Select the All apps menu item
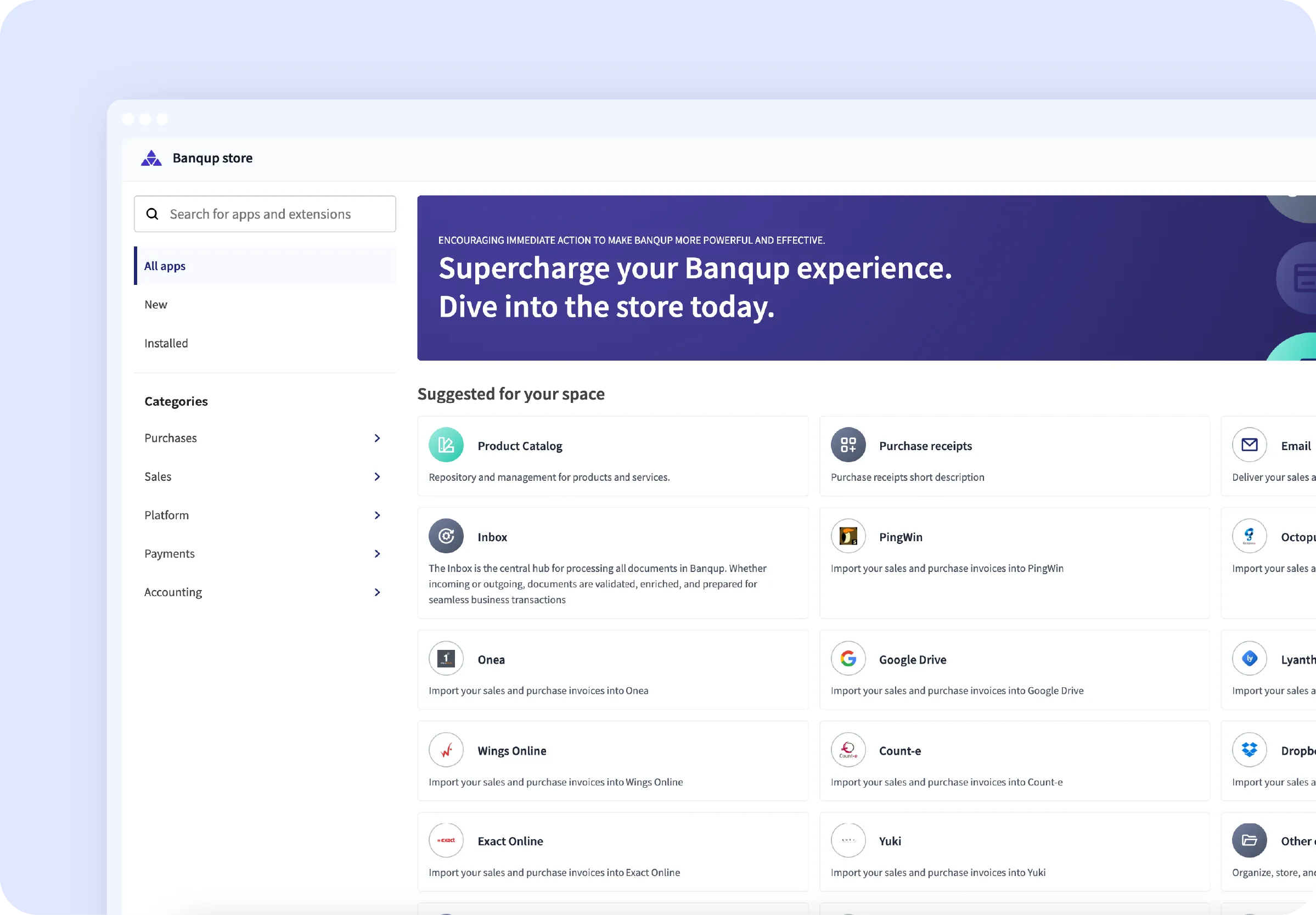Image resolution: width=1316 pixels, height=915 pixels. (x=265, y=266)
